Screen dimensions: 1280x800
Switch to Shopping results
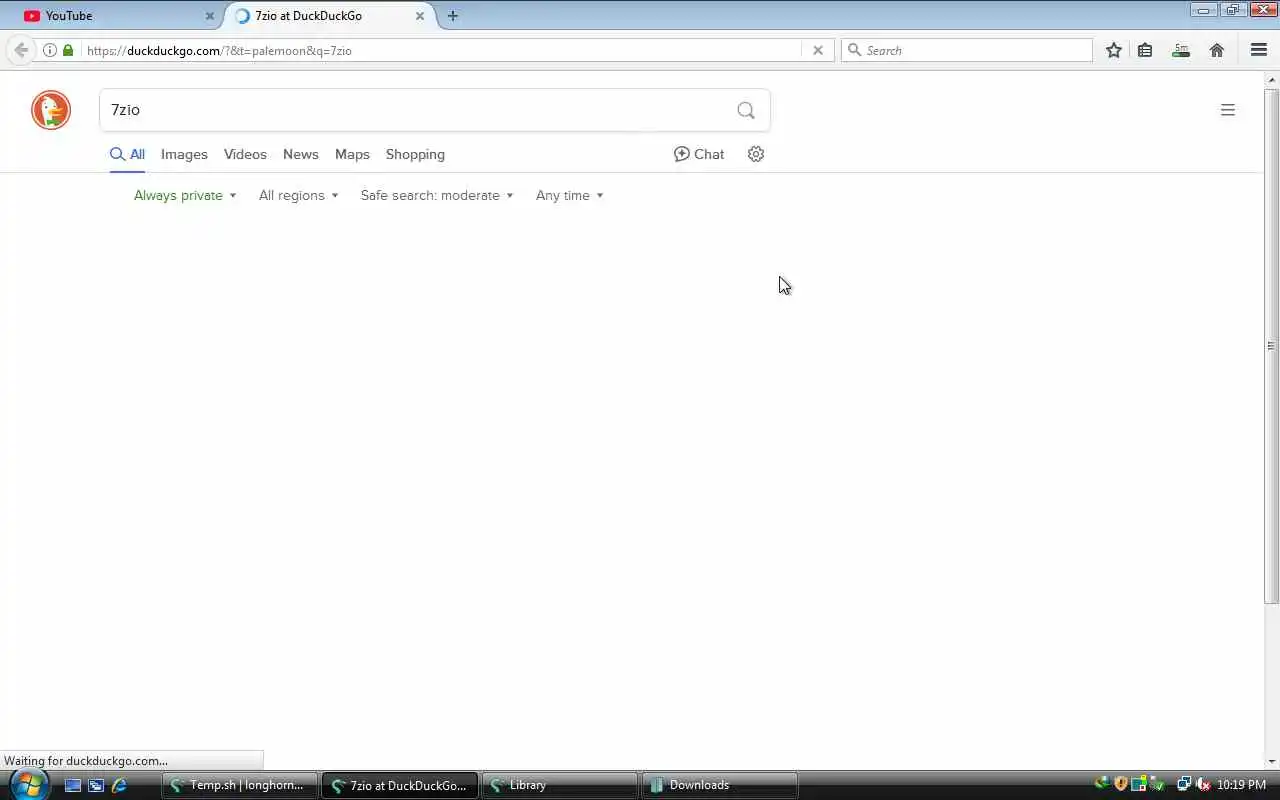[415, 154]
